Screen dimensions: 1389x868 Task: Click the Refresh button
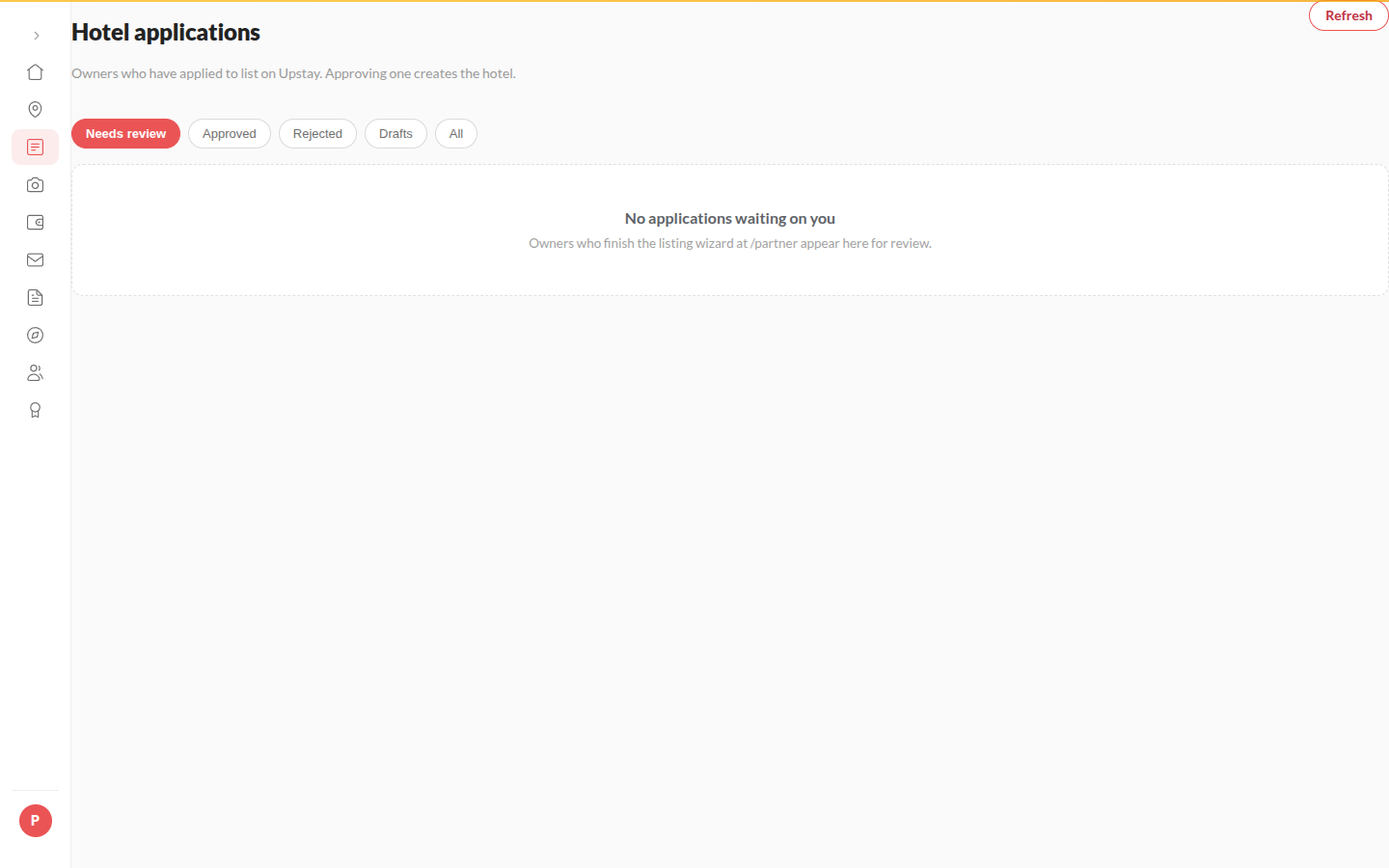pos(1348,15)
